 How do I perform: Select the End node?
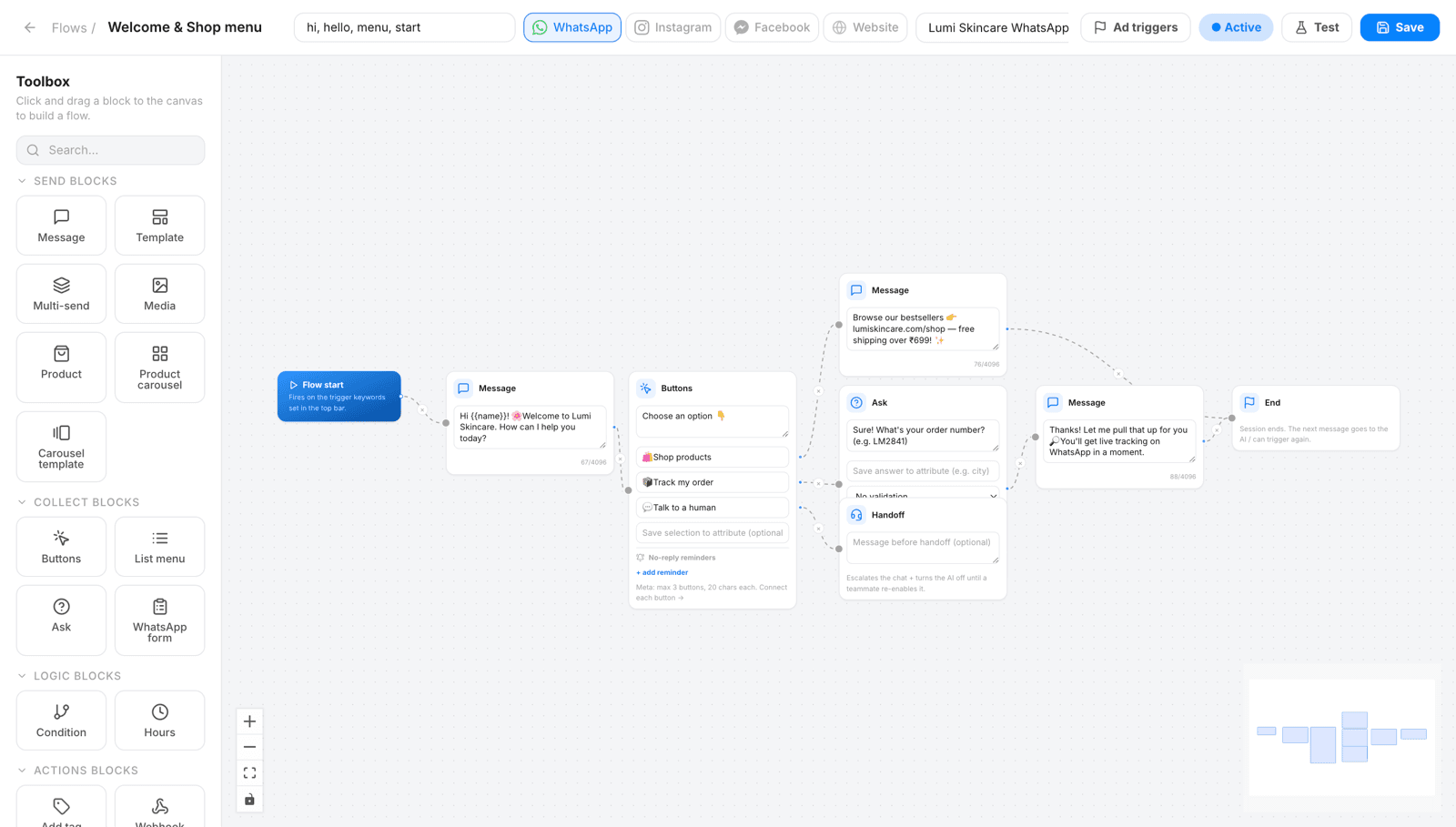[x=1316, y=418]
